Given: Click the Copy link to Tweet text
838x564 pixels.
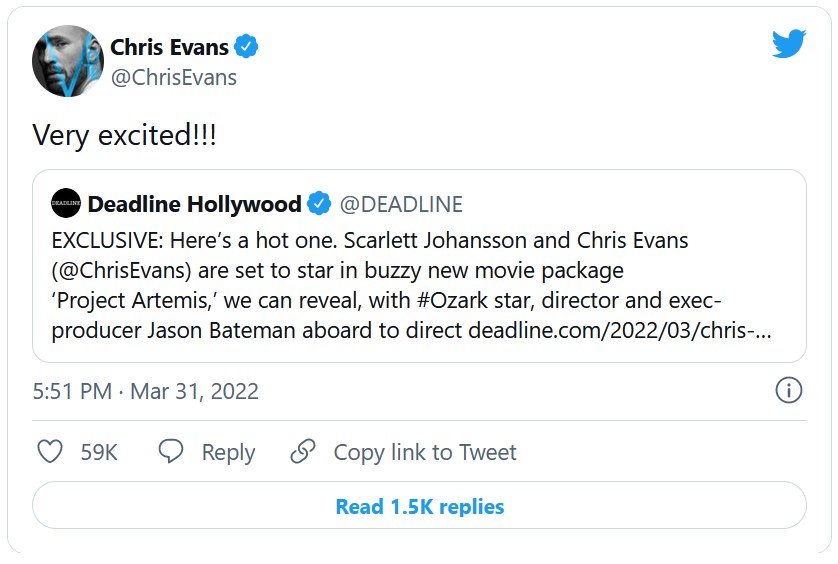Looking at the screenshot, I should (x=425, y=452).
